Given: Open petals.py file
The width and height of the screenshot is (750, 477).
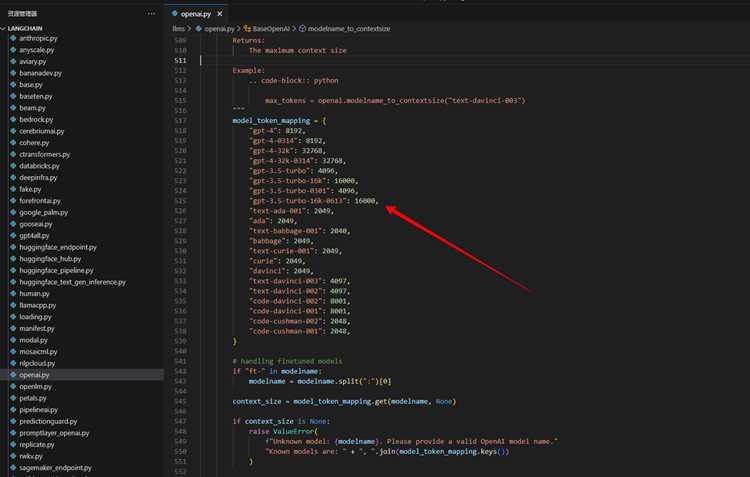Looking at the screenshot, I should (x=33, y=398).
